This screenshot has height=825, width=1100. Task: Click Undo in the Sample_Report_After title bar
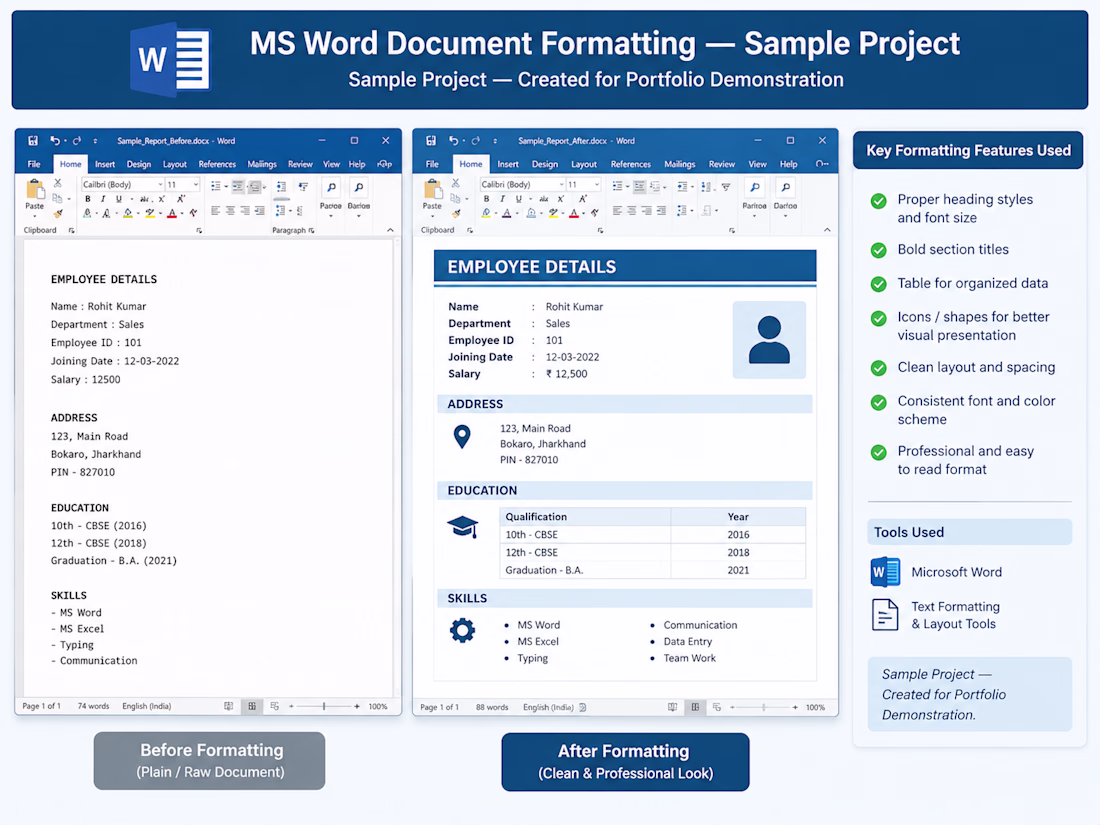(453, 140)
